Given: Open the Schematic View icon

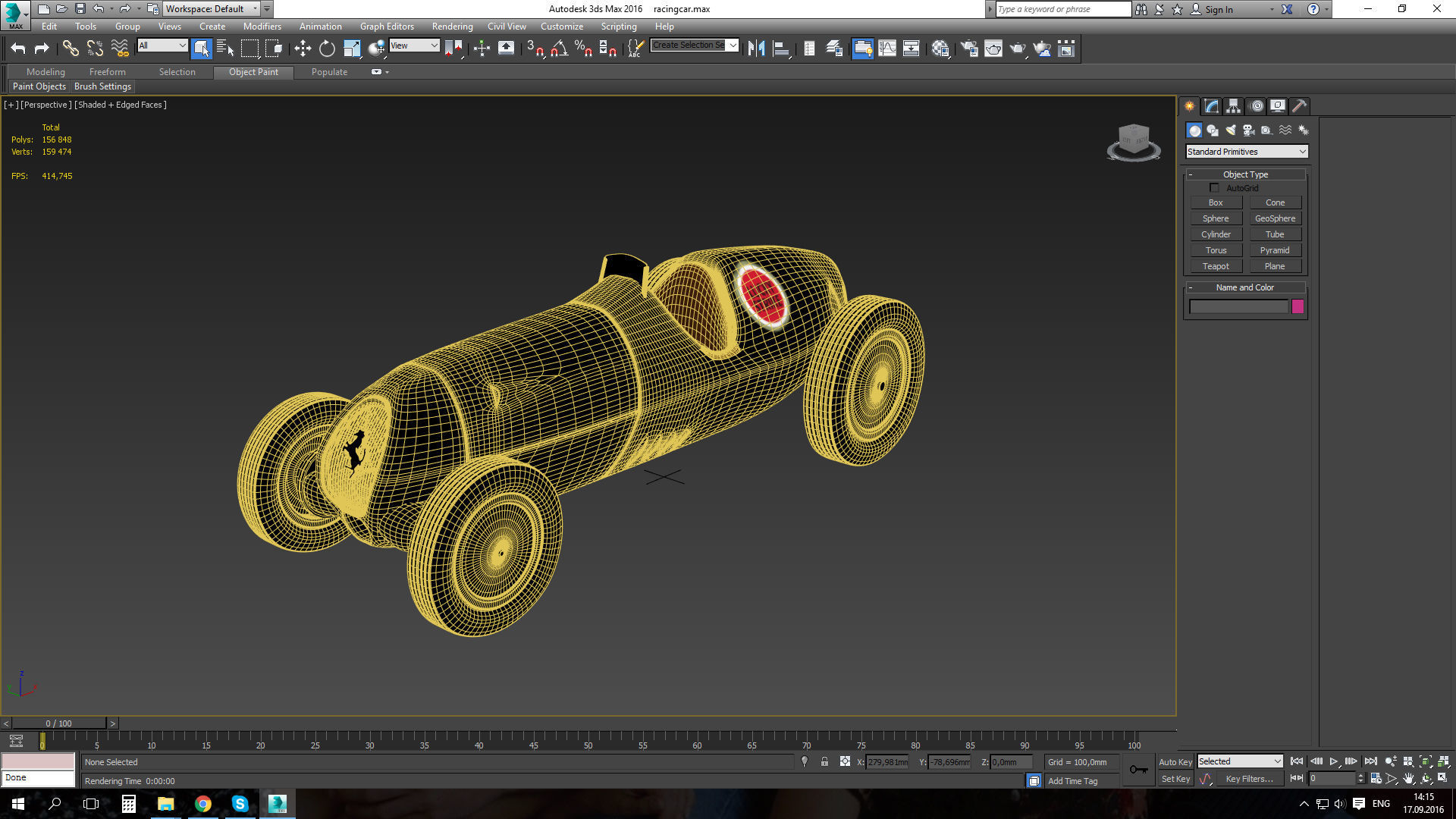Looking at the screenshot, I should (912, 49).
